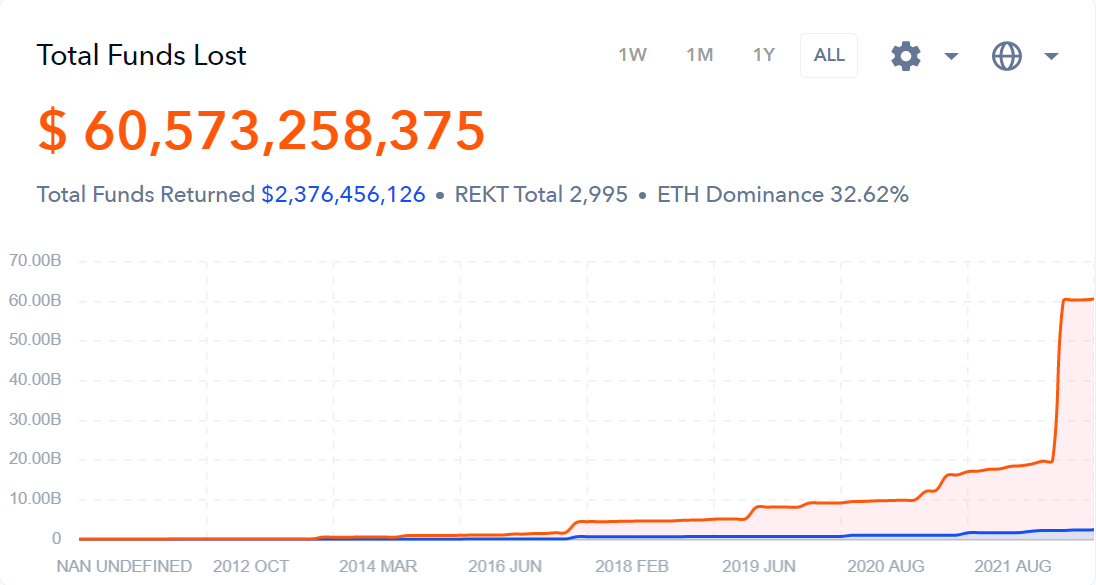Click the orange line's 60B plateau
The width and height of the screenshot is (1096, 585).
click(x=1079, y=300)
